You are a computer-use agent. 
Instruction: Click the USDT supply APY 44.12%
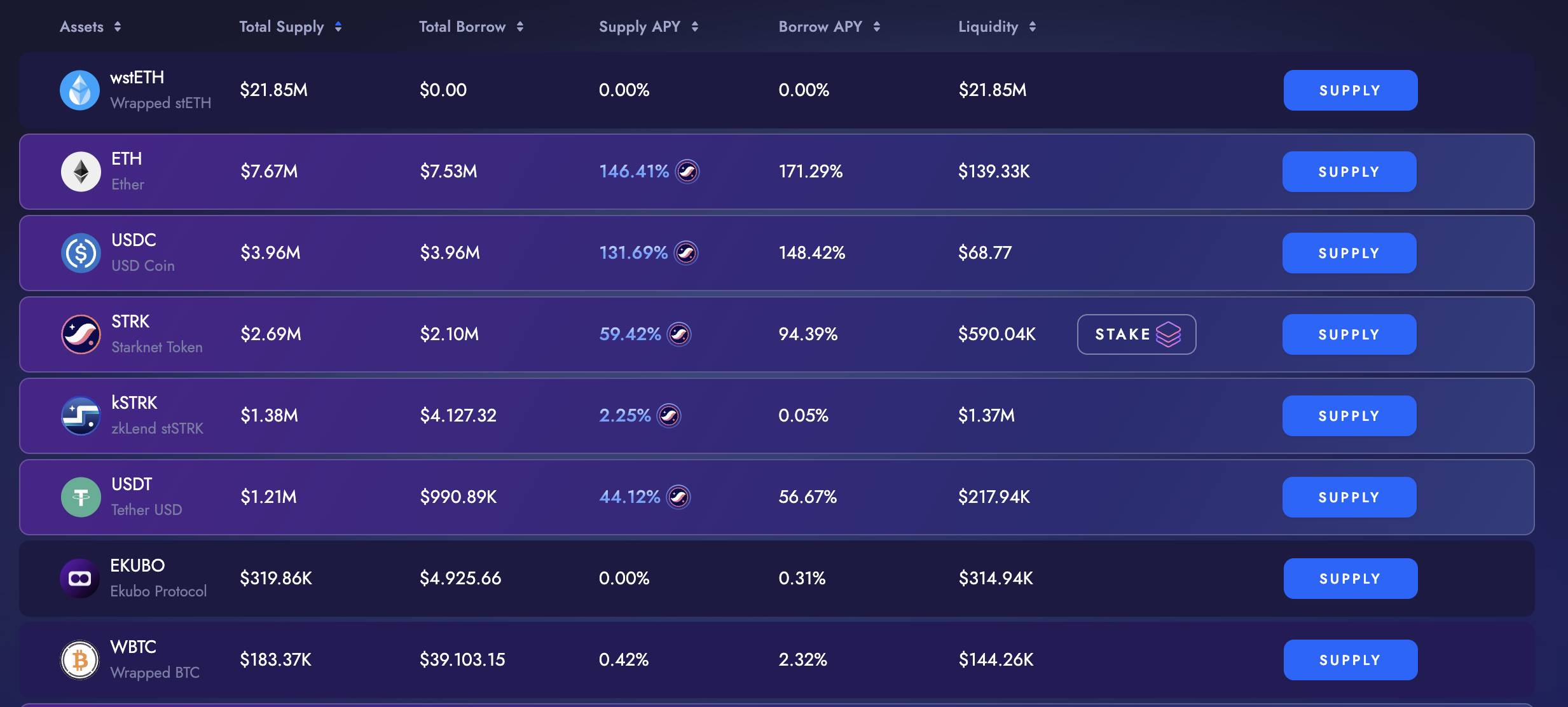coord(629,497)
